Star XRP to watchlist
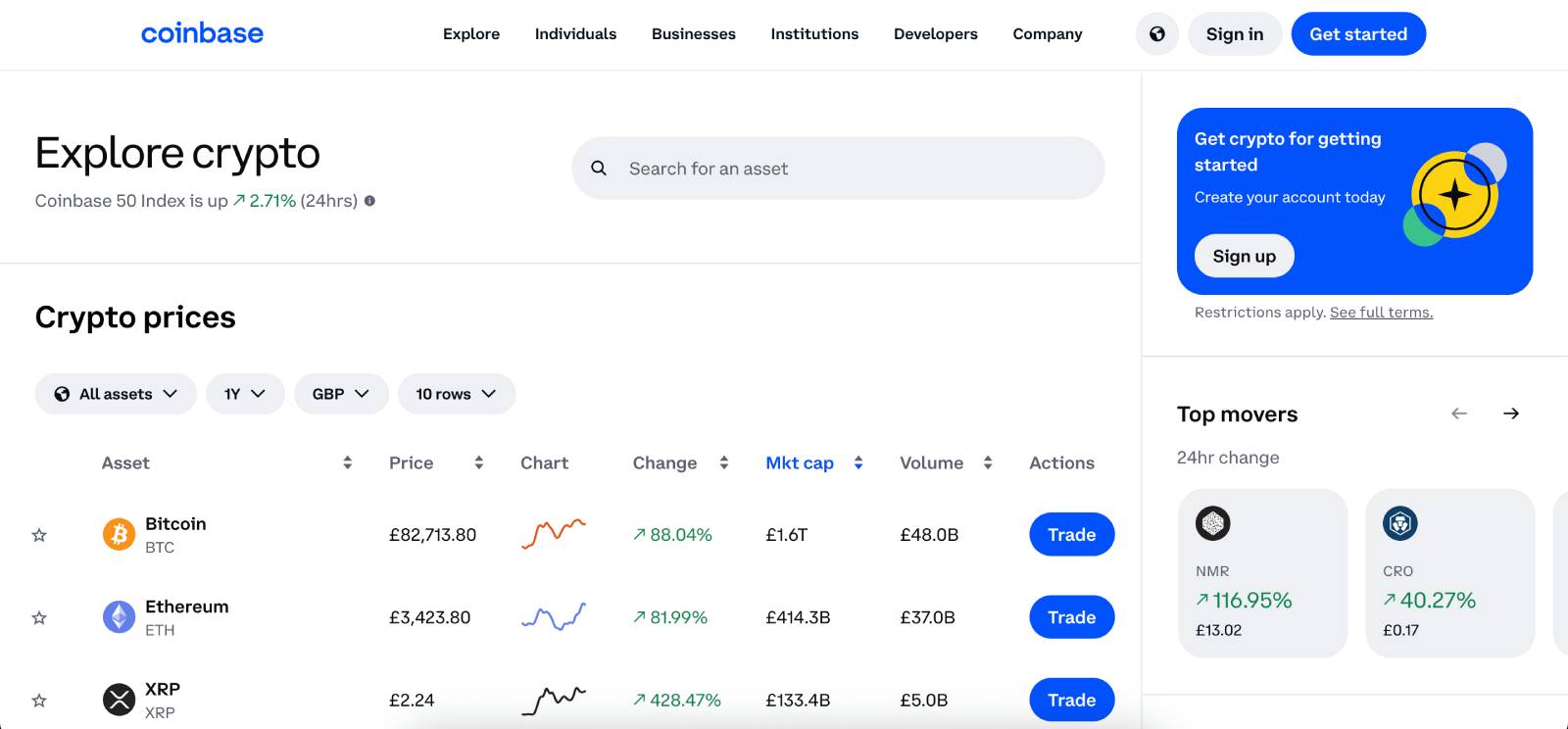 coord(39,701)
